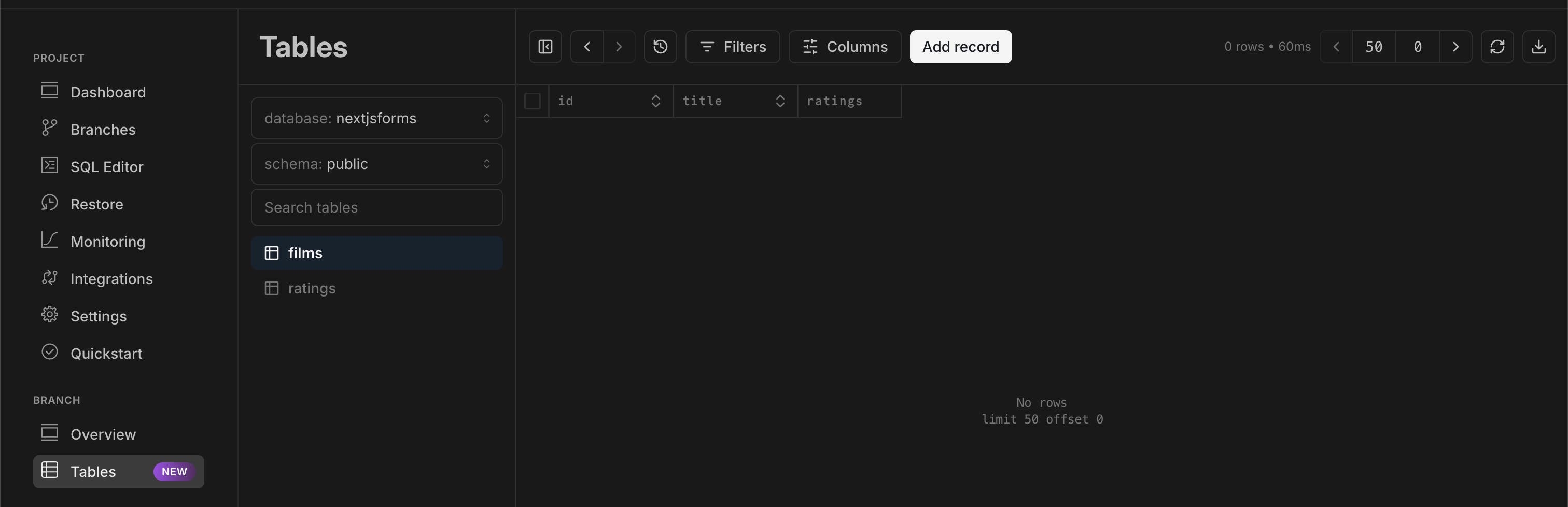Sort by the title column
The image size is (1568, 507).
[x=780, y=101]
